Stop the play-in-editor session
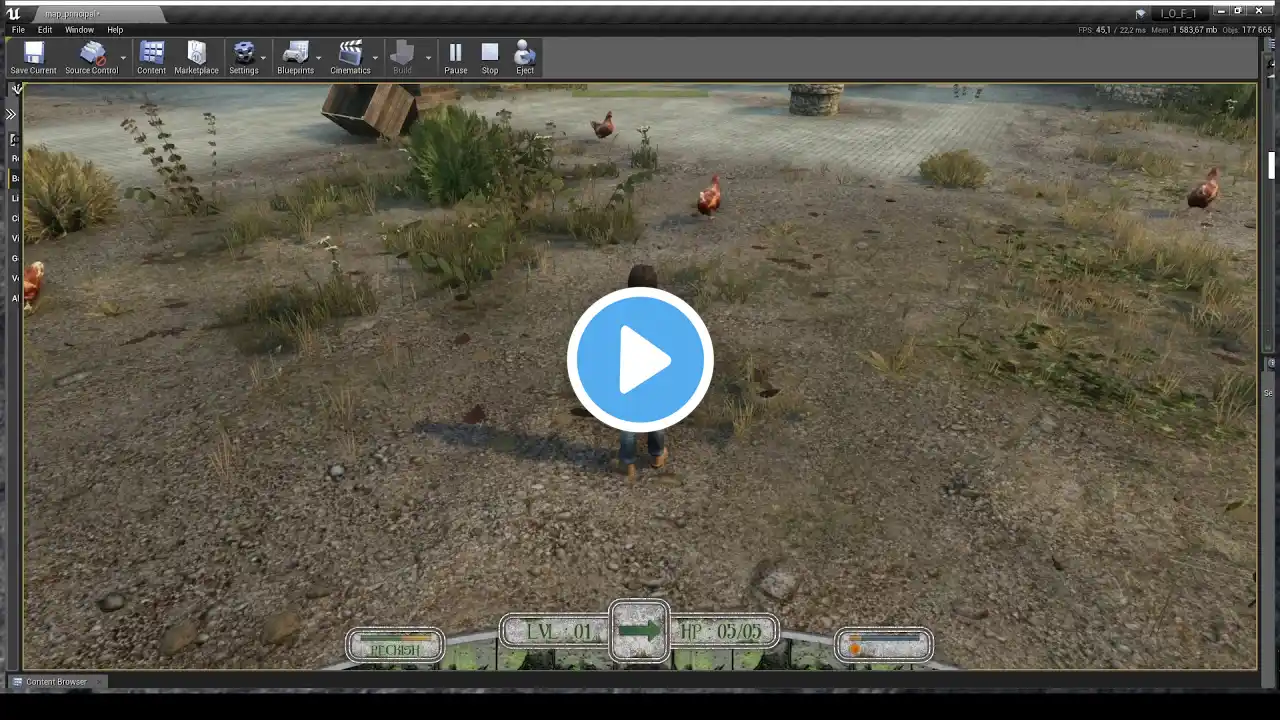Screen dimensions: 1280x720 490,58
